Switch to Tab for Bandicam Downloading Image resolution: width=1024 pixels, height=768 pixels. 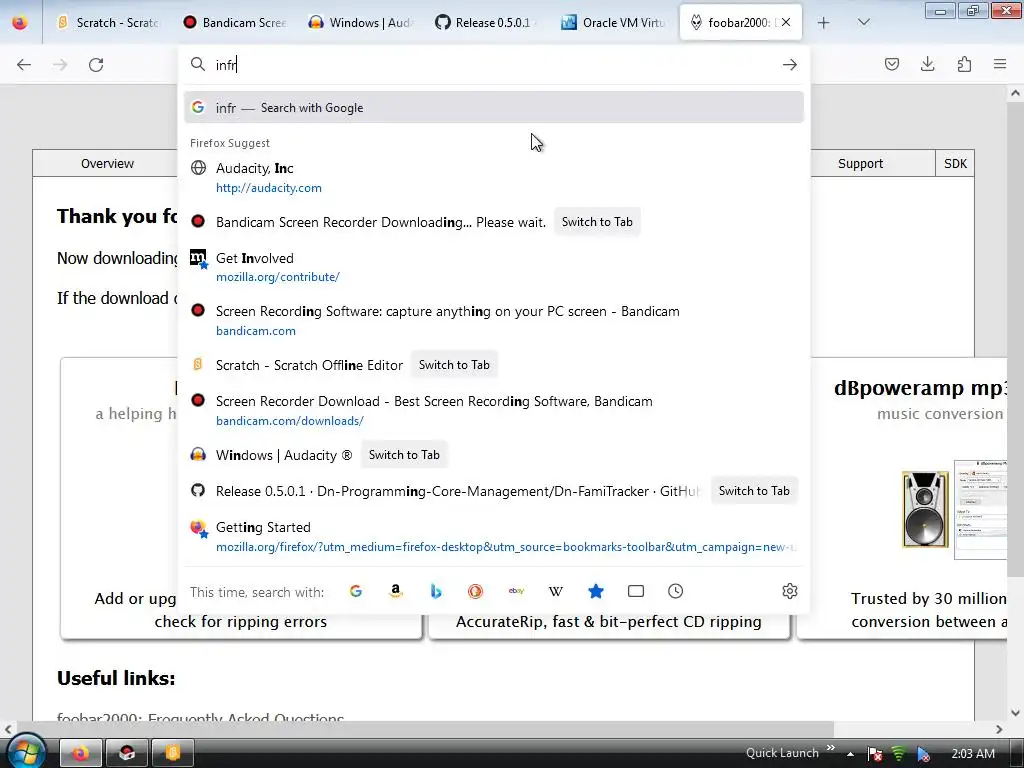(597, 221)
